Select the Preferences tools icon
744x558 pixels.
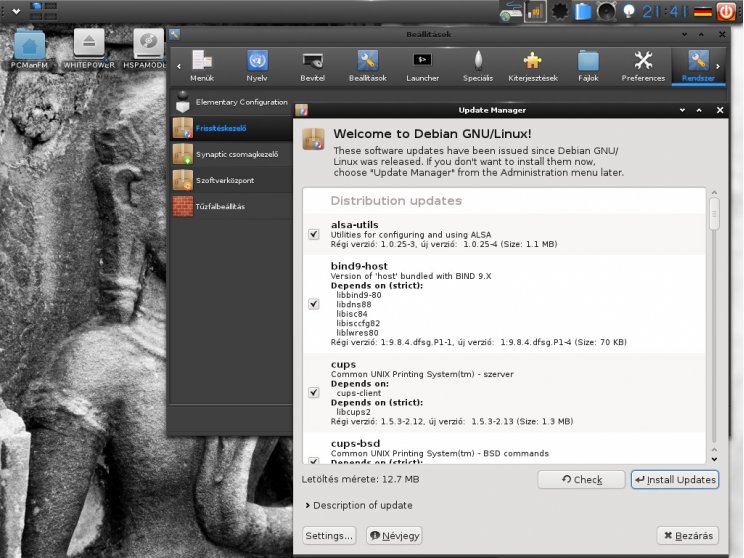point(643,66)
